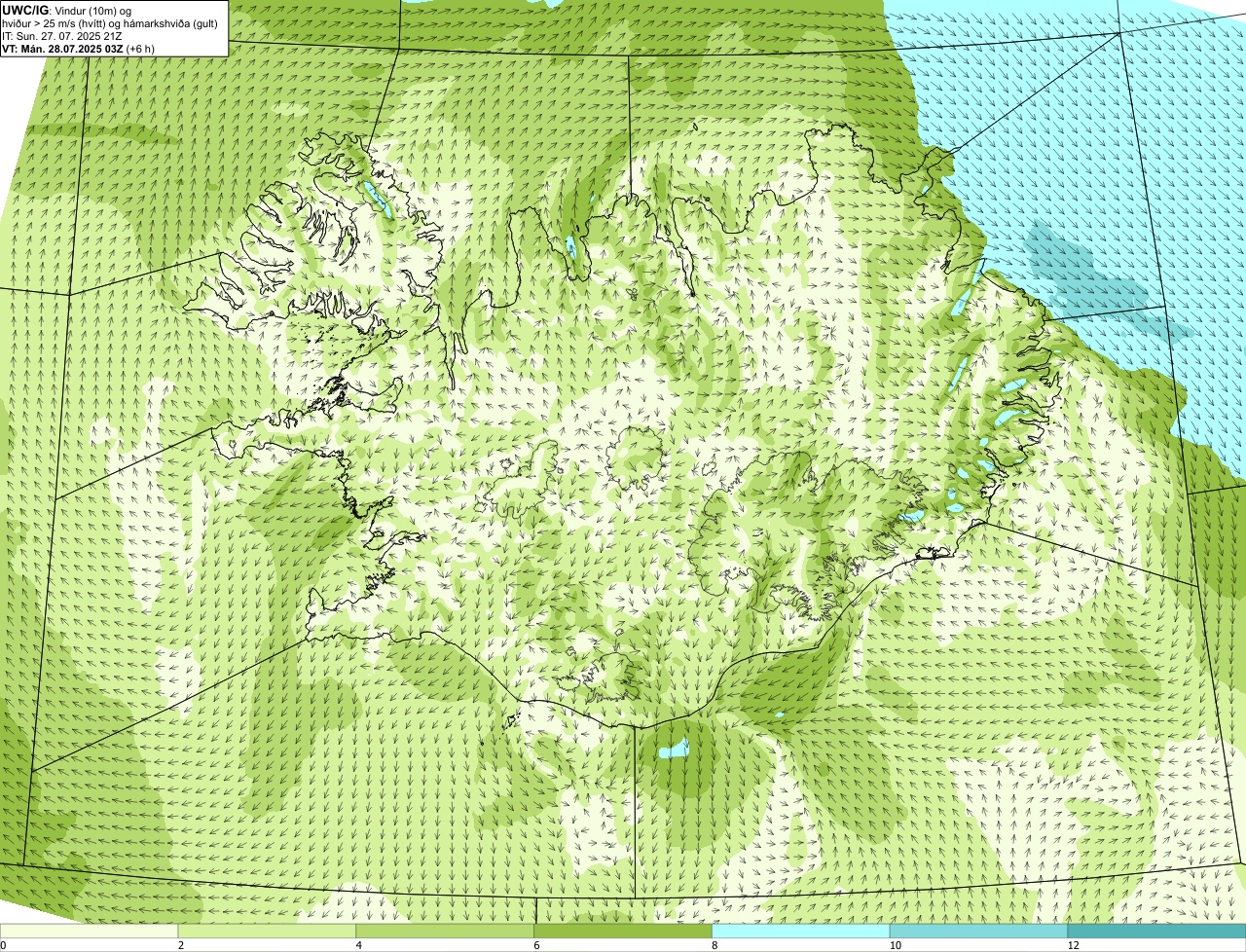Click the 'hviður > 25 m/s' legend description line
Screen dimensions: 1246x952
point(110,22)
